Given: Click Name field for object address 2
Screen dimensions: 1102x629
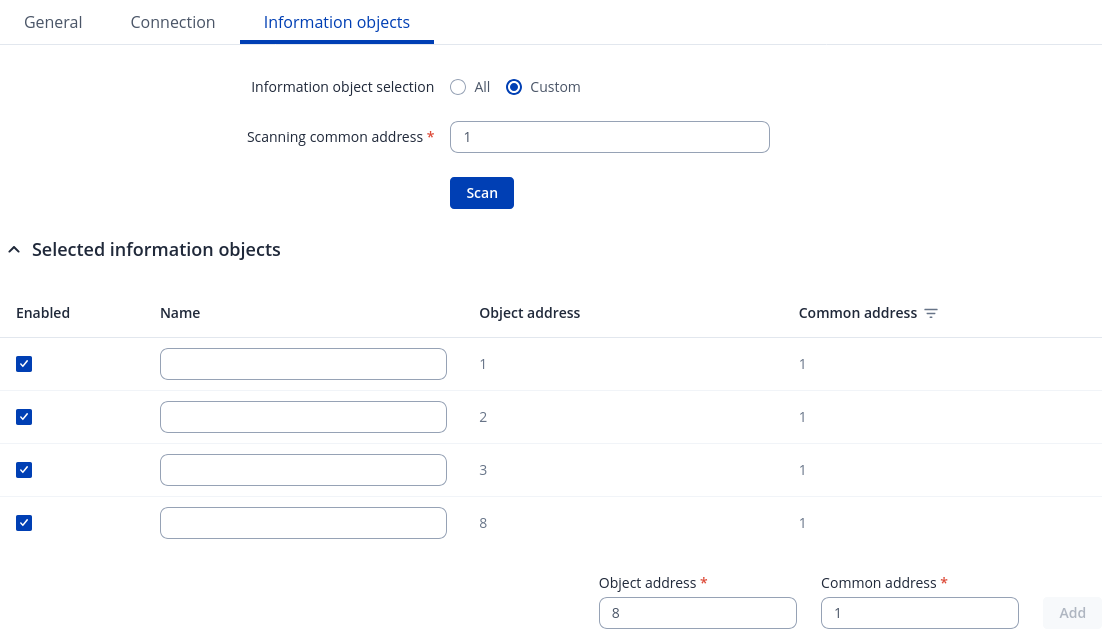Looking at the screenshot, I should point(303,417).
